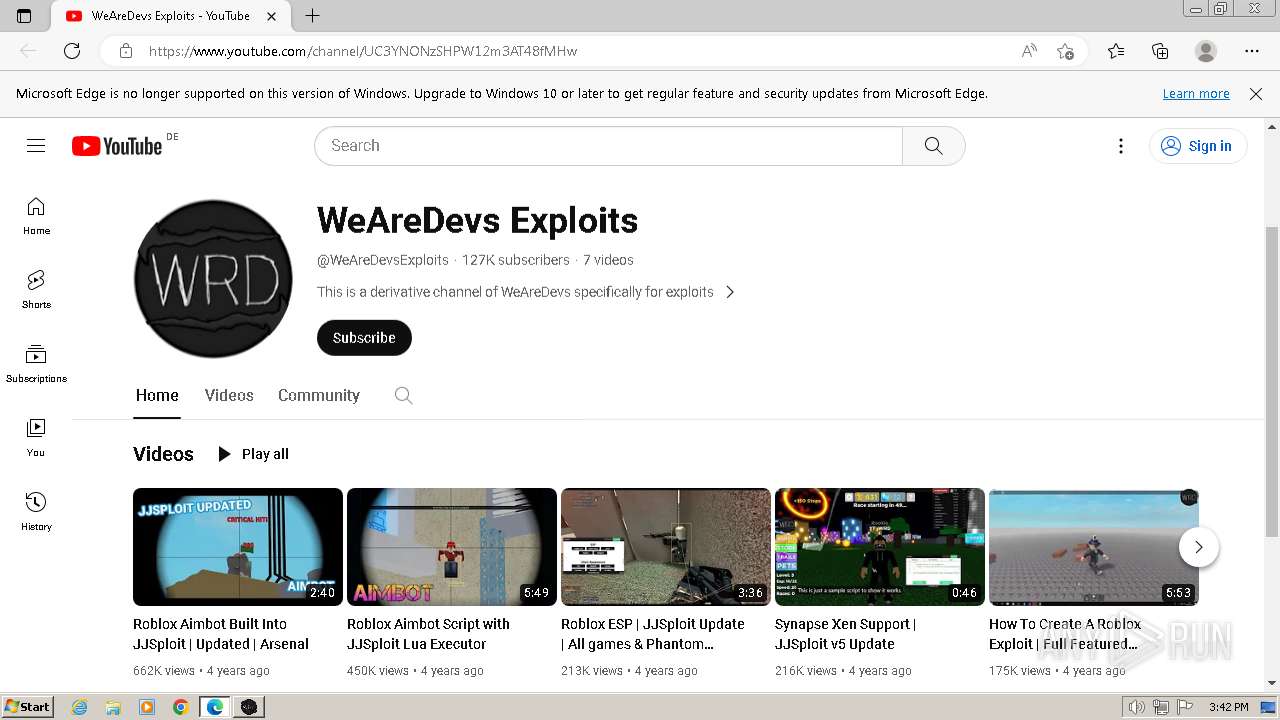Click the Learn more link in Edge banner
The width and height of the screenshot is (1280, 720).
(x=1196, y=94)
